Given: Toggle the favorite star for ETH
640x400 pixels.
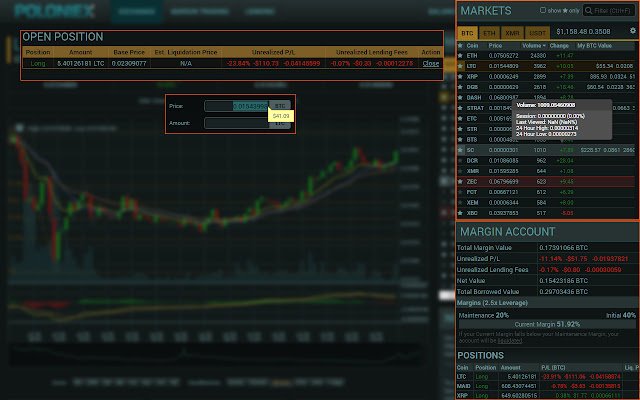Looking at the screenshot, I should (460, 56).
